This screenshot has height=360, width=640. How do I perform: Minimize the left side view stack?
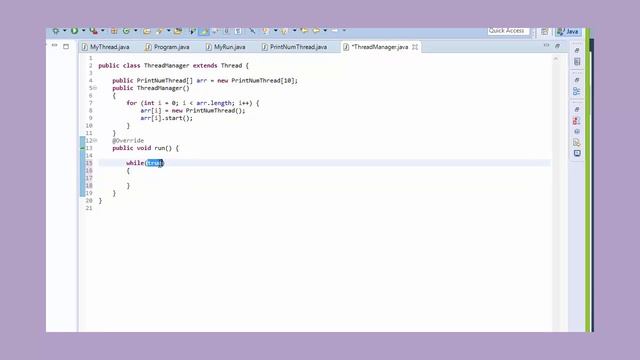[x=54, y=46]
